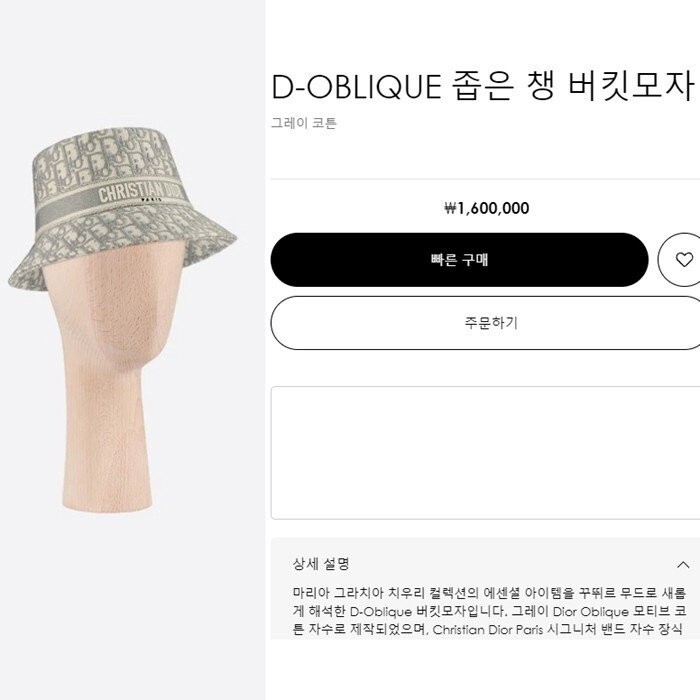The image size is (700, 700).
Task: Collapse the 상세 설명 section chevron
Action: point(683,565)
